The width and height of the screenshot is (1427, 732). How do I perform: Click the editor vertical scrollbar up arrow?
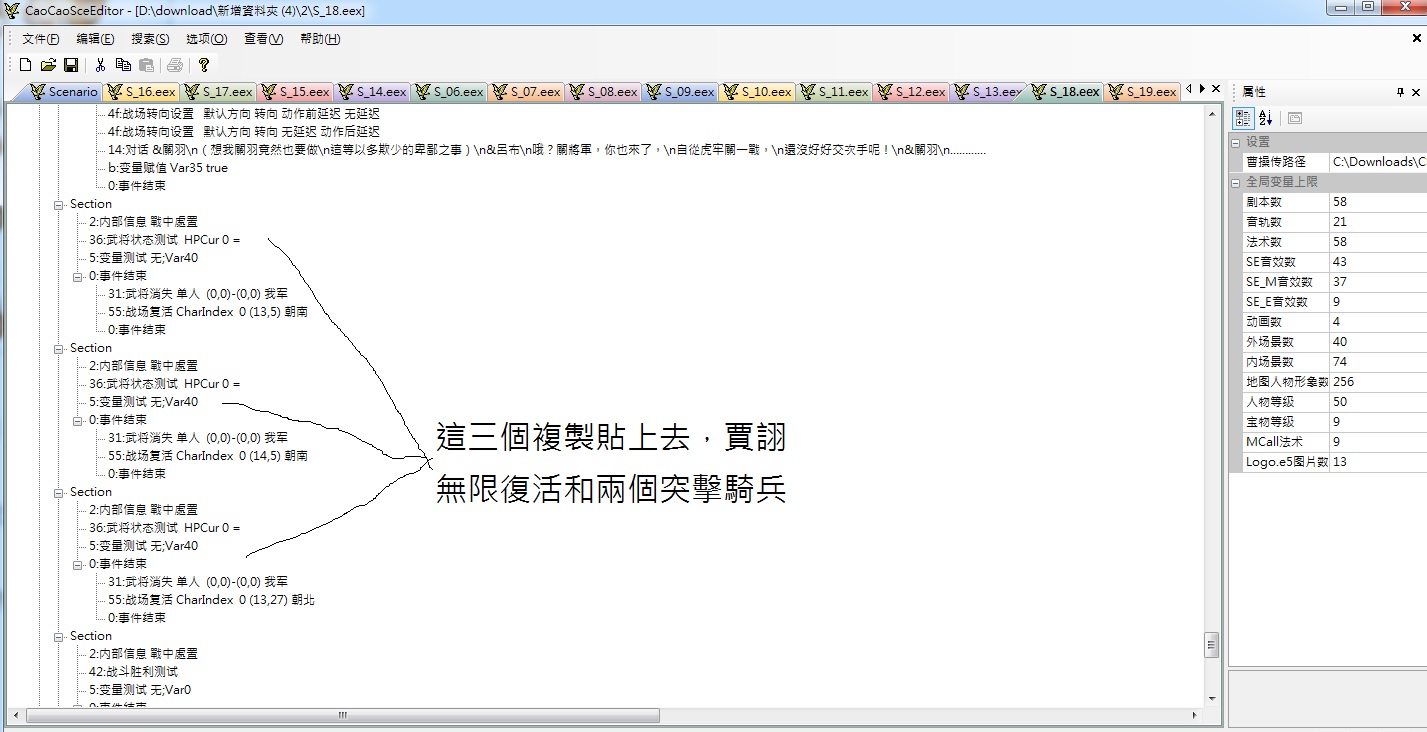point(1212,112)
